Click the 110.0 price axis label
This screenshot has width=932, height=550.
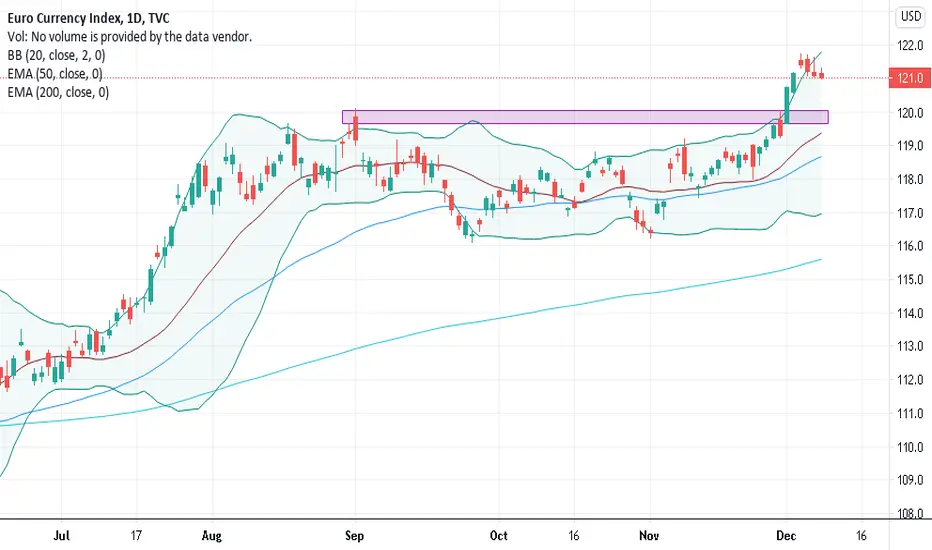[x=910, y=447]
